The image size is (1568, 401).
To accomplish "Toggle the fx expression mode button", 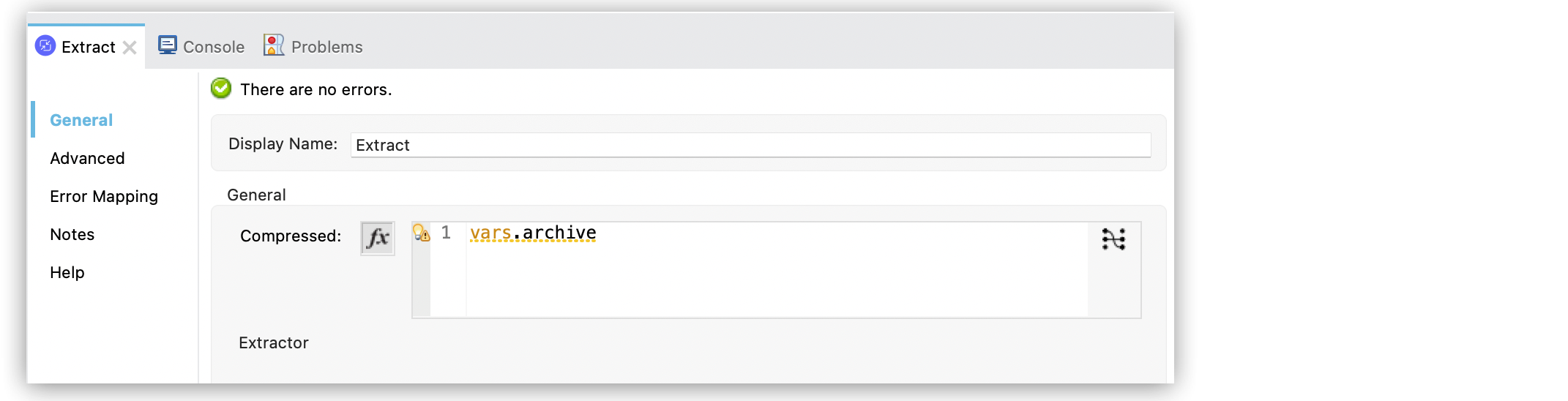I will [378, 238].
